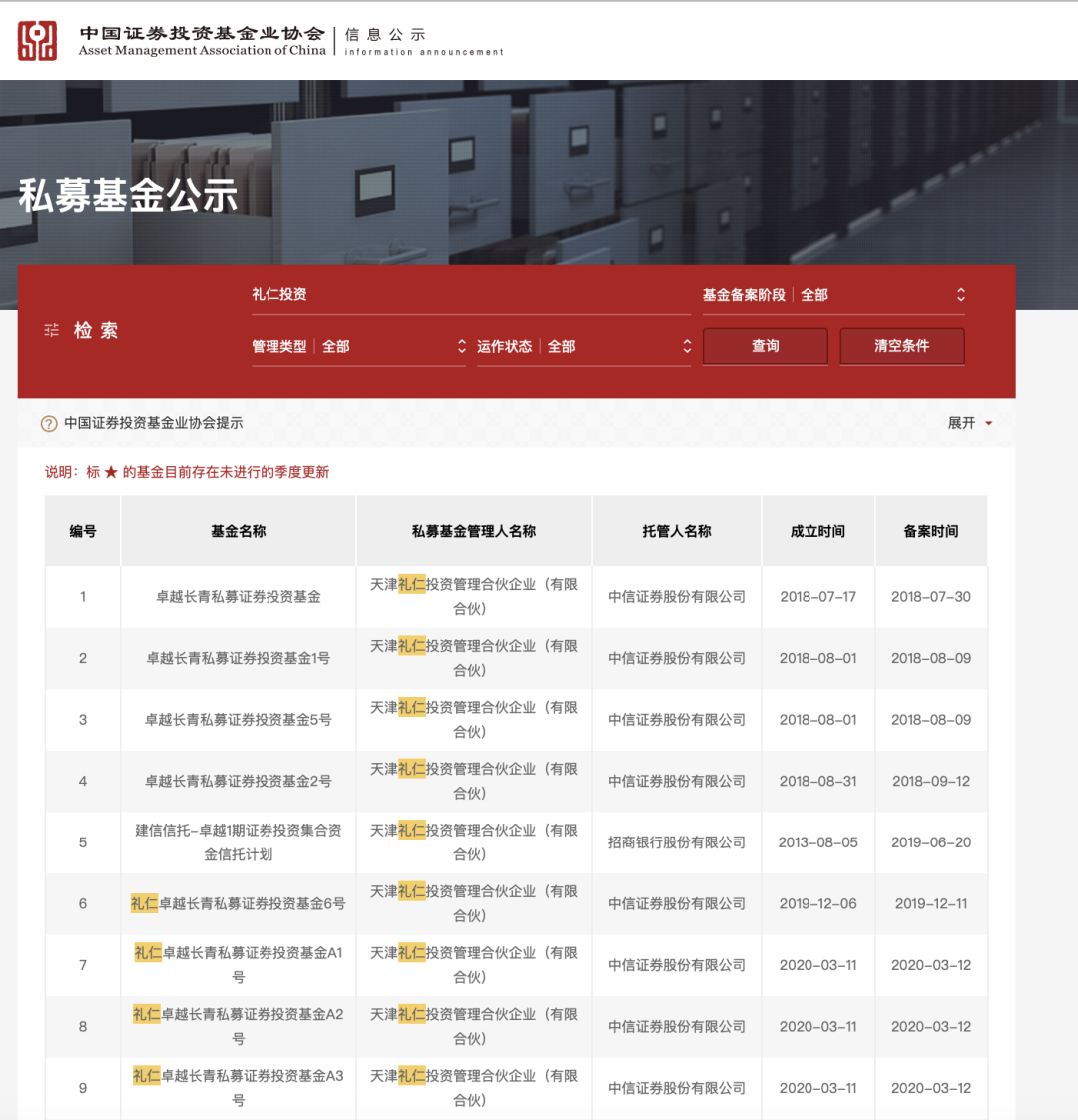Screen dimensions: 1078x1120
Task: Click the 托管人名称 column header
Action: coord(677,531)
